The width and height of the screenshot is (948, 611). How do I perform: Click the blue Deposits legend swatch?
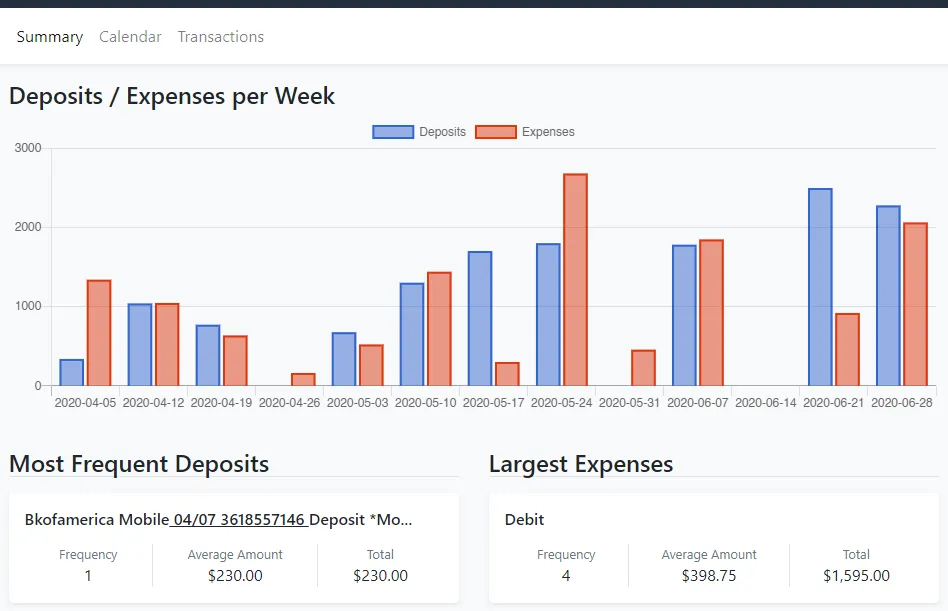coord(393,132)
